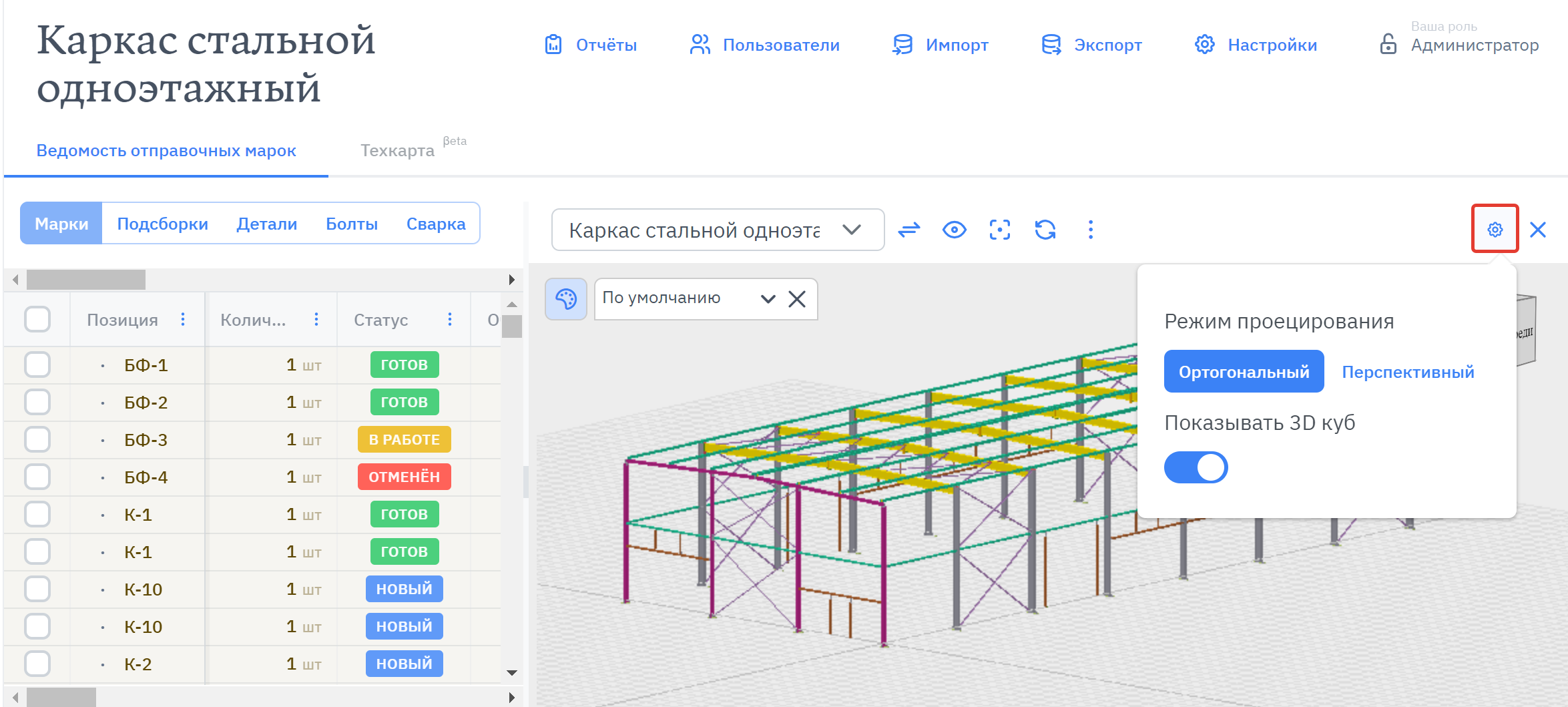Select the Марки tab
The image size is (1568, 707).
[x=61, y=224]
